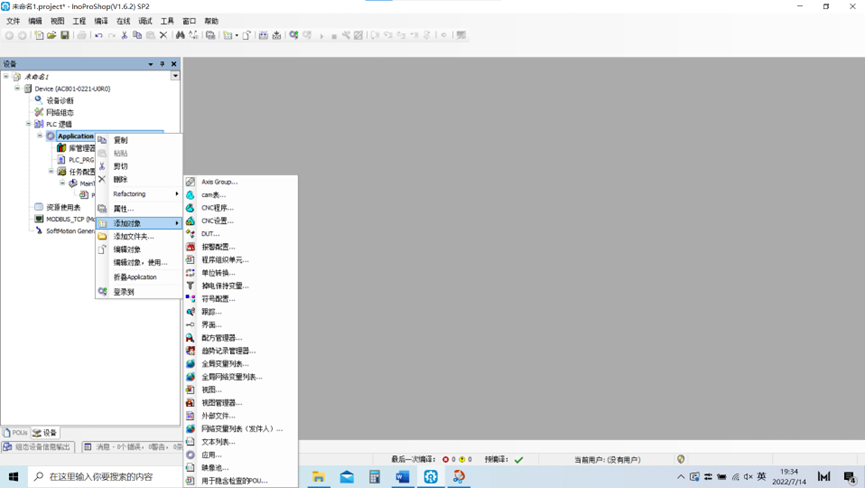Click the 趋势记录管理器 icon in the submenu
The height and width of the screenshot is (488, 865).
tap(190, 351)
